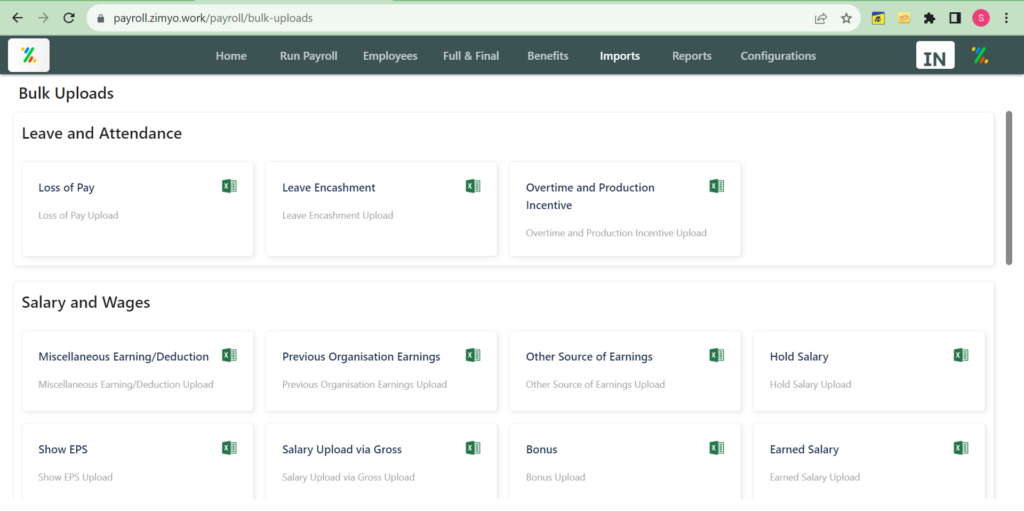The width and height of the screenshot is (1024, 512).
Task: Reload the page with refresh icon
Action: coord(69,18)
